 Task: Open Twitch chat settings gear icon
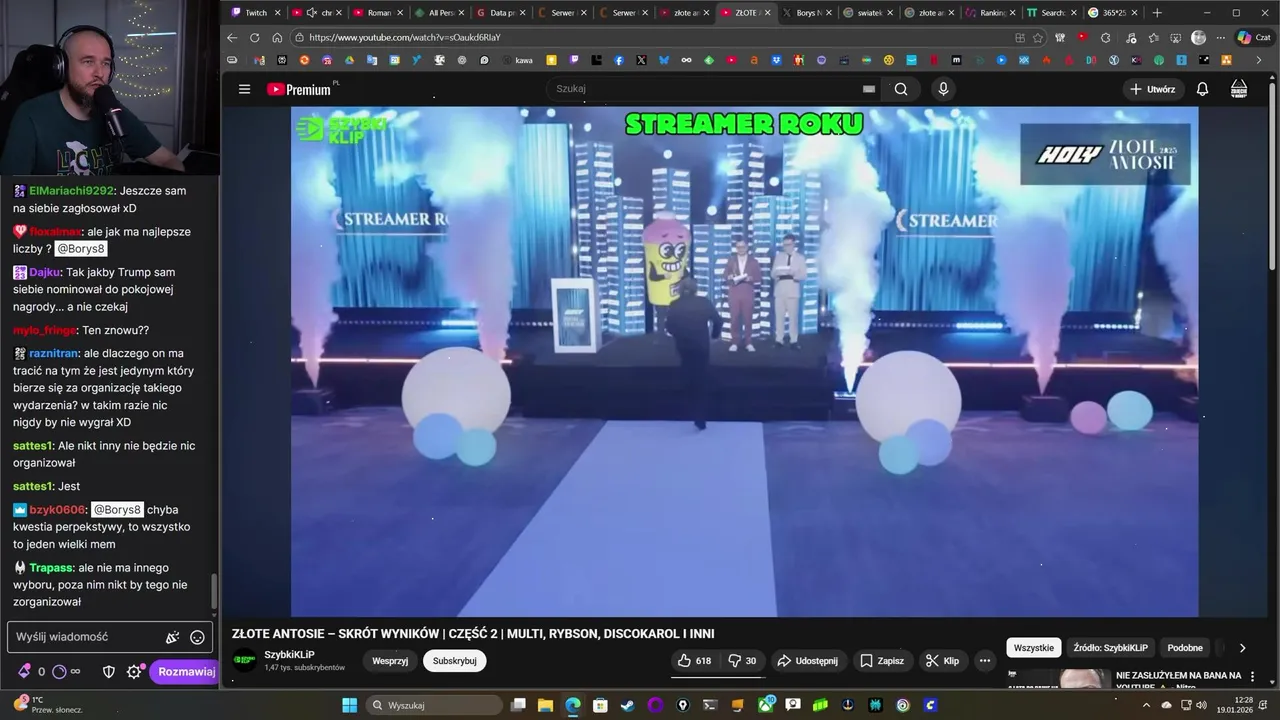pos(134,672)
